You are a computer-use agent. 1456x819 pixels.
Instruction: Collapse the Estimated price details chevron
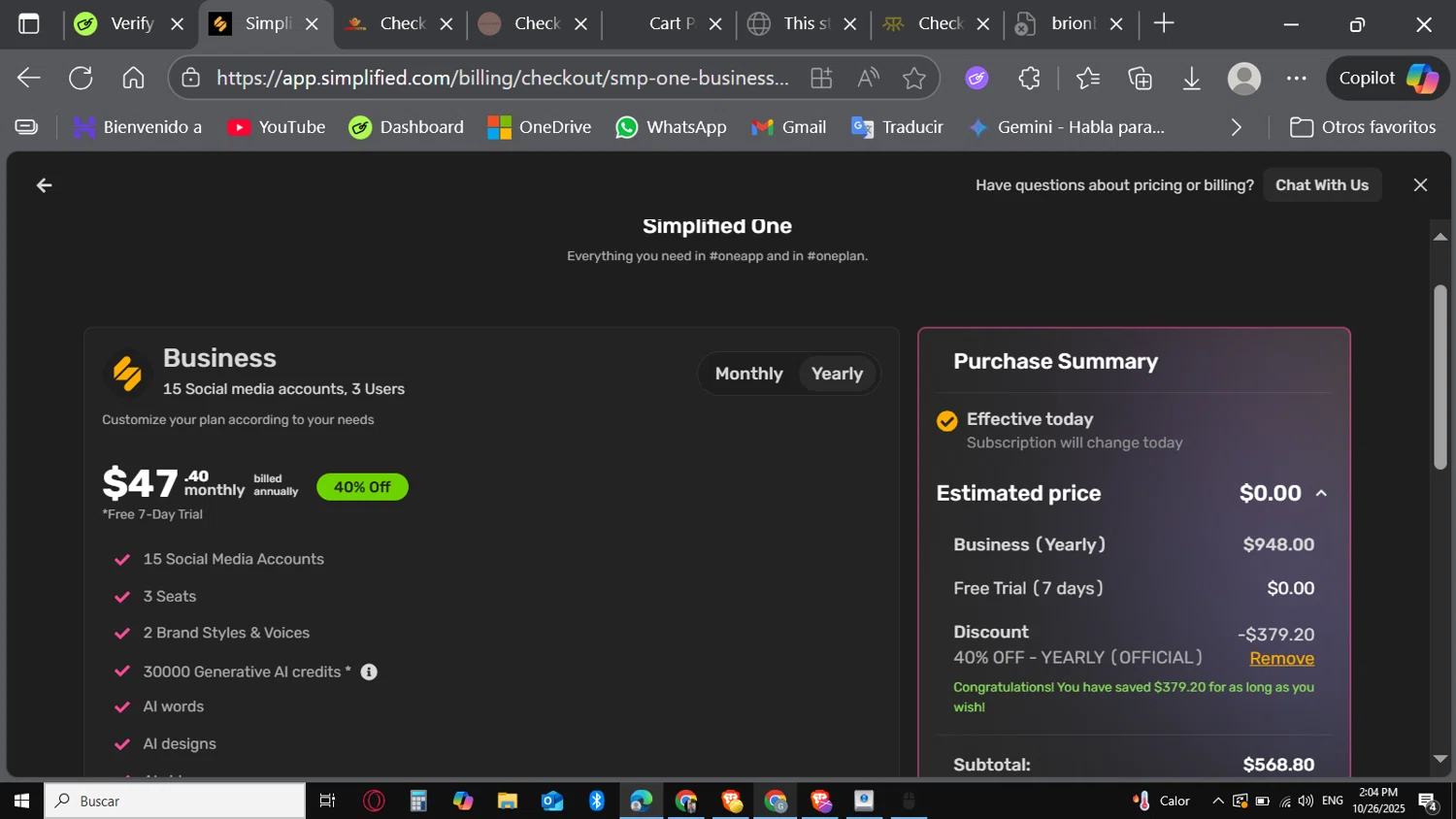pos(1321,494)
